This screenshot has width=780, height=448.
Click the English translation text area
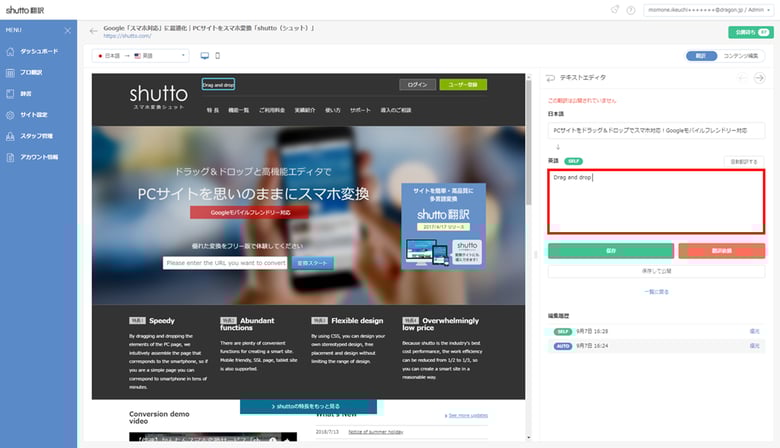656,201
